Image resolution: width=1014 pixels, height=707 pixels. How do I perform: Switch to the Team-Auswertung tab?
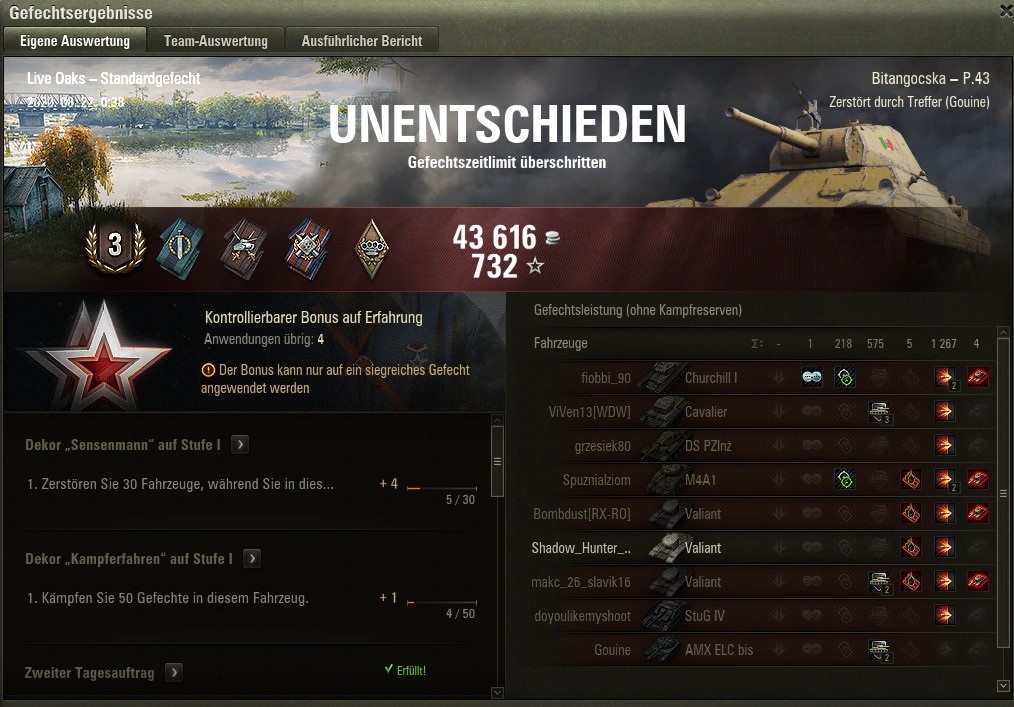point(215,41)
